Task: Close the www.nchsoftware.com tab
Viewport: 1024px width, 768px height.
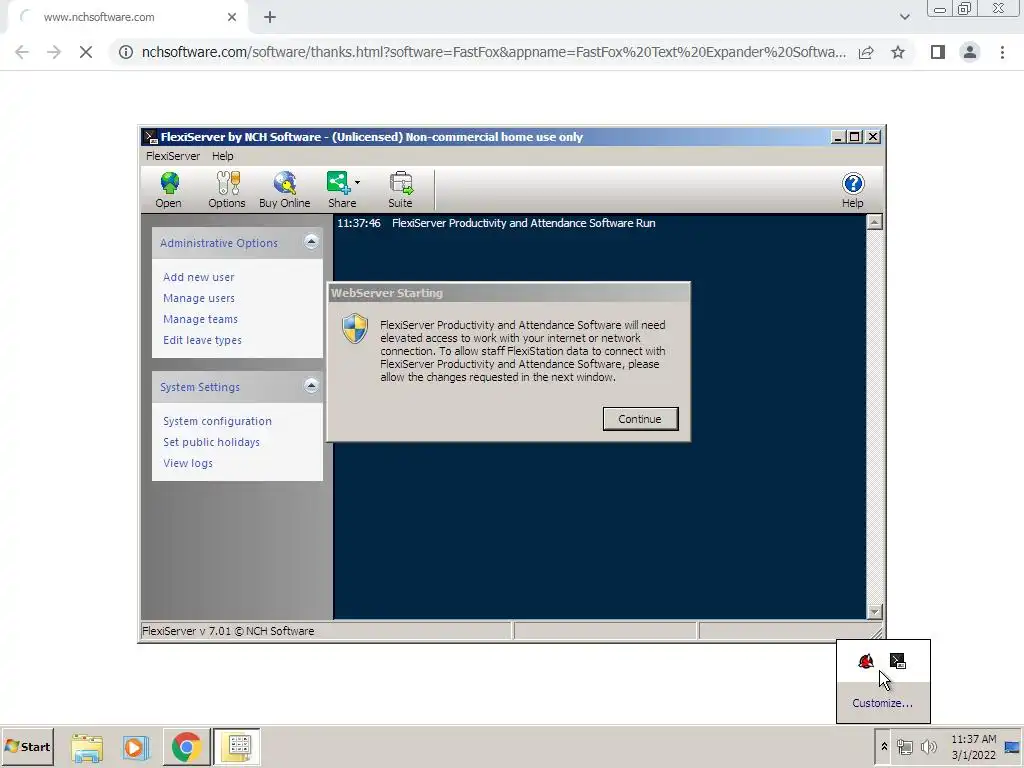Action: coord(232,18)
